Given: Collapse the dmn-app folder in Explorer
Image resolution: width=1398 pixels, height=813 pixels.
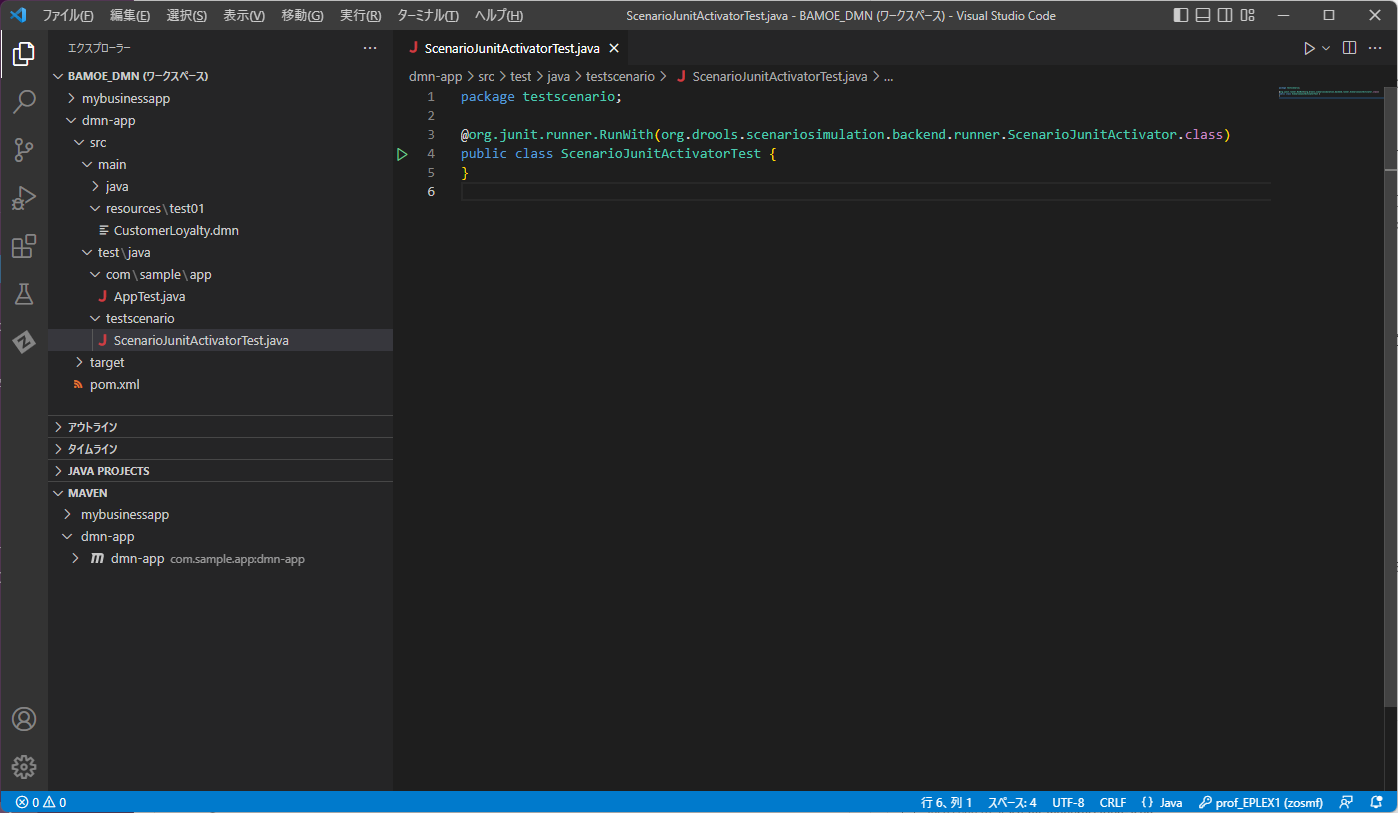Looking at the screenshot, I should pyautogui.click(x=220, y=120).
